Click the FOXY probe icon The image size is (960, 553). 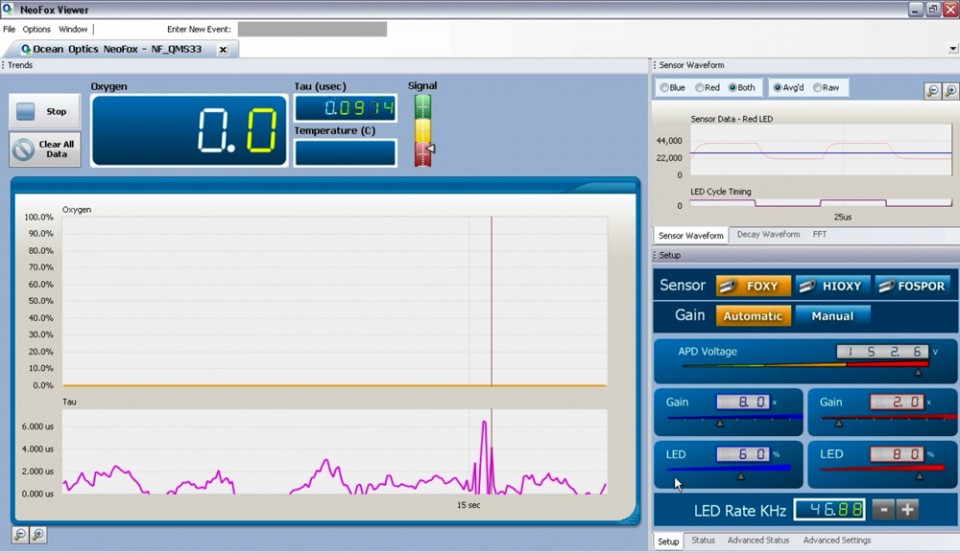pyautogui.click(x=728, y=286)
